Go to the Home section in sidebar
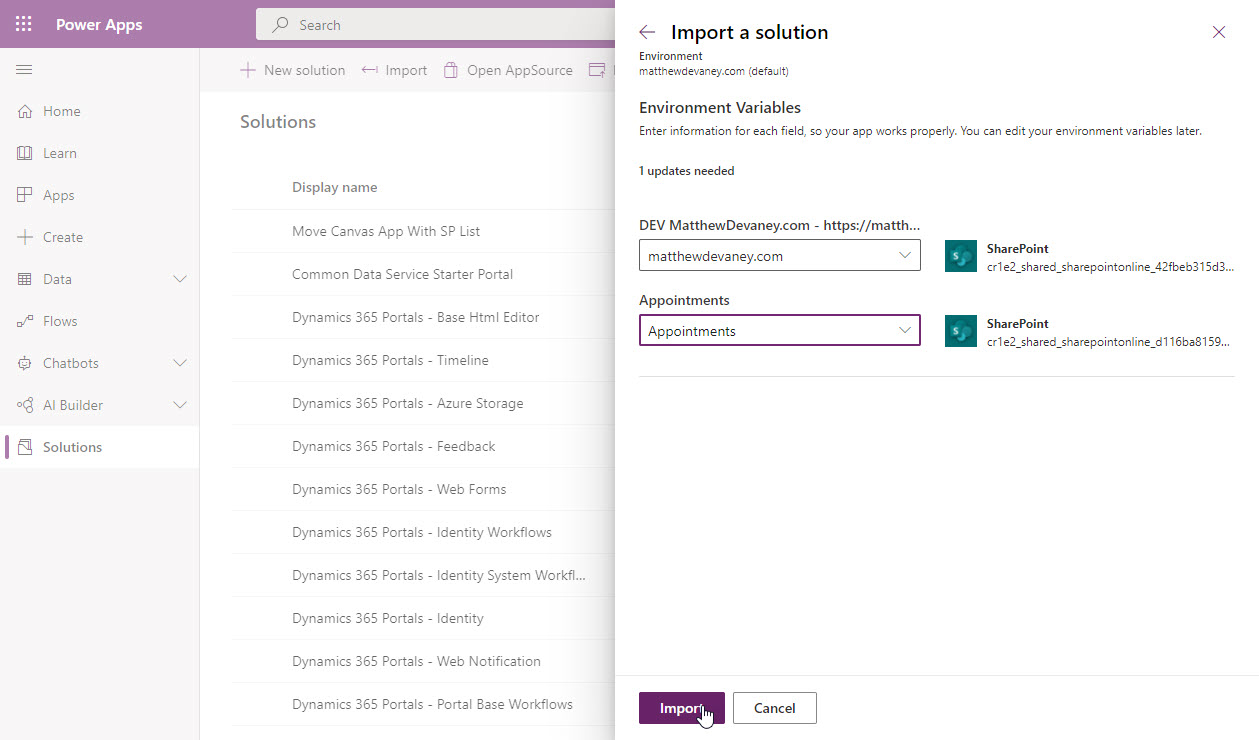This screenshot has width=1259, height=740. pyautogui.click(x=62, y=111)
